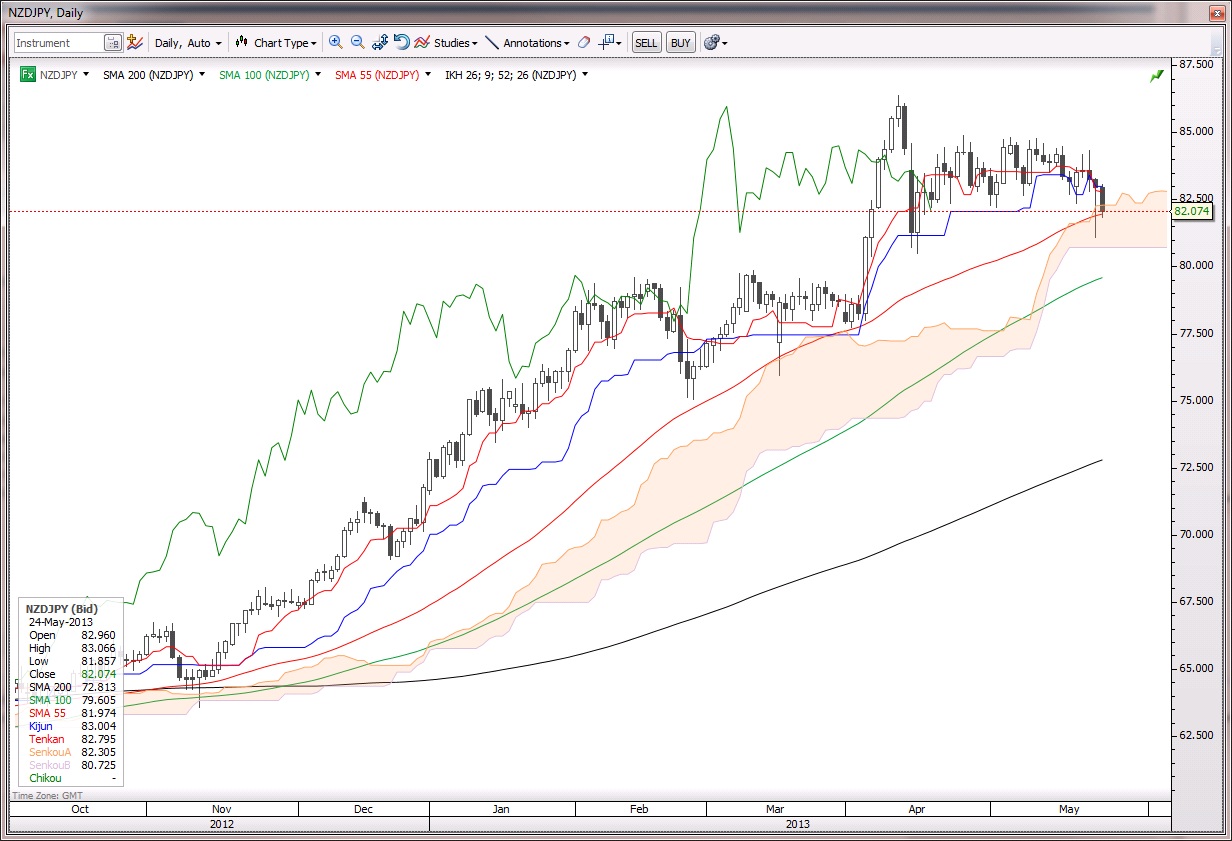Viewport: 1232px width, 841px height.
Task: Click the chart template icon with star
Action: 135,43
